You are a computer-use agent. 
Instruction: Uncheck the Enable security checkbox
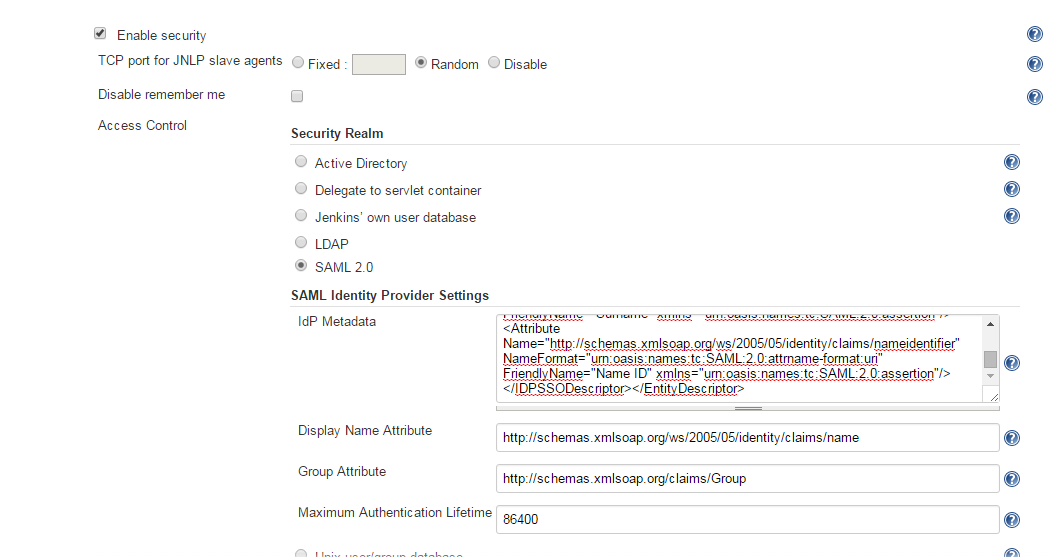(x=100, y=33)
